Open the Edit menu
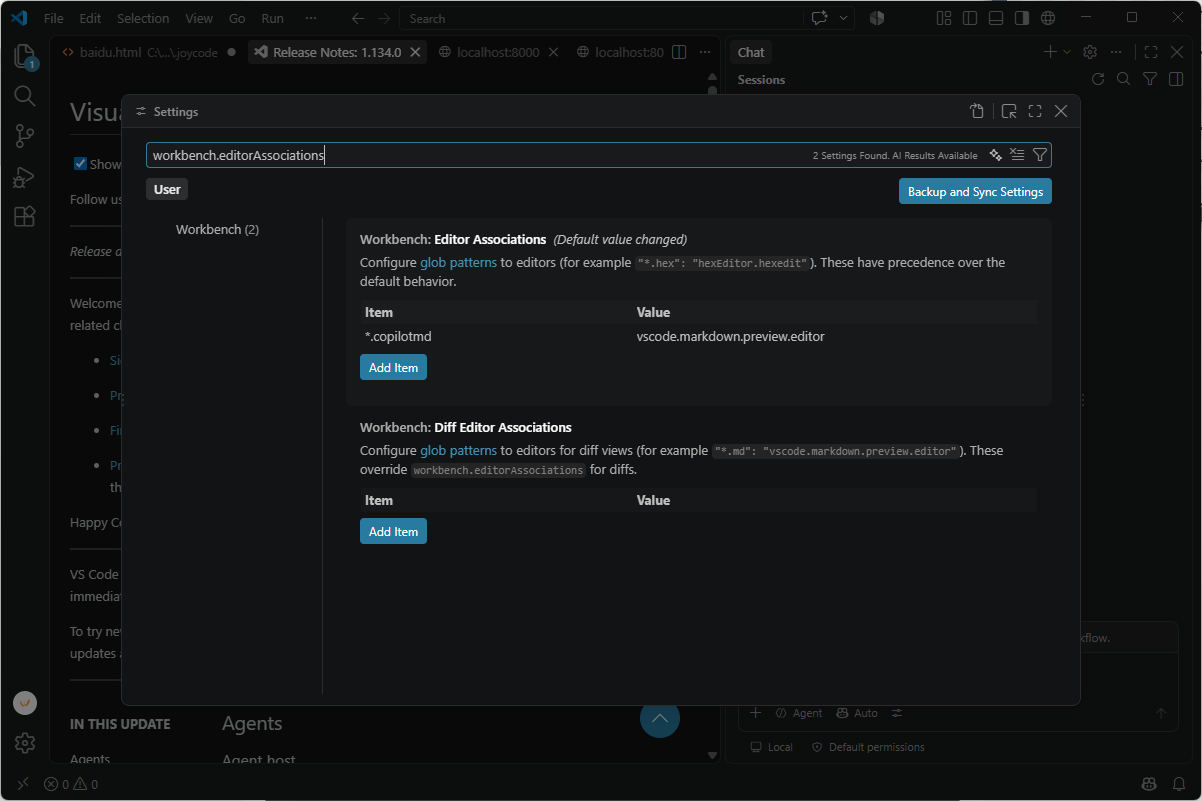This screenshot has height=801, width=1202. tap(90, 18)
